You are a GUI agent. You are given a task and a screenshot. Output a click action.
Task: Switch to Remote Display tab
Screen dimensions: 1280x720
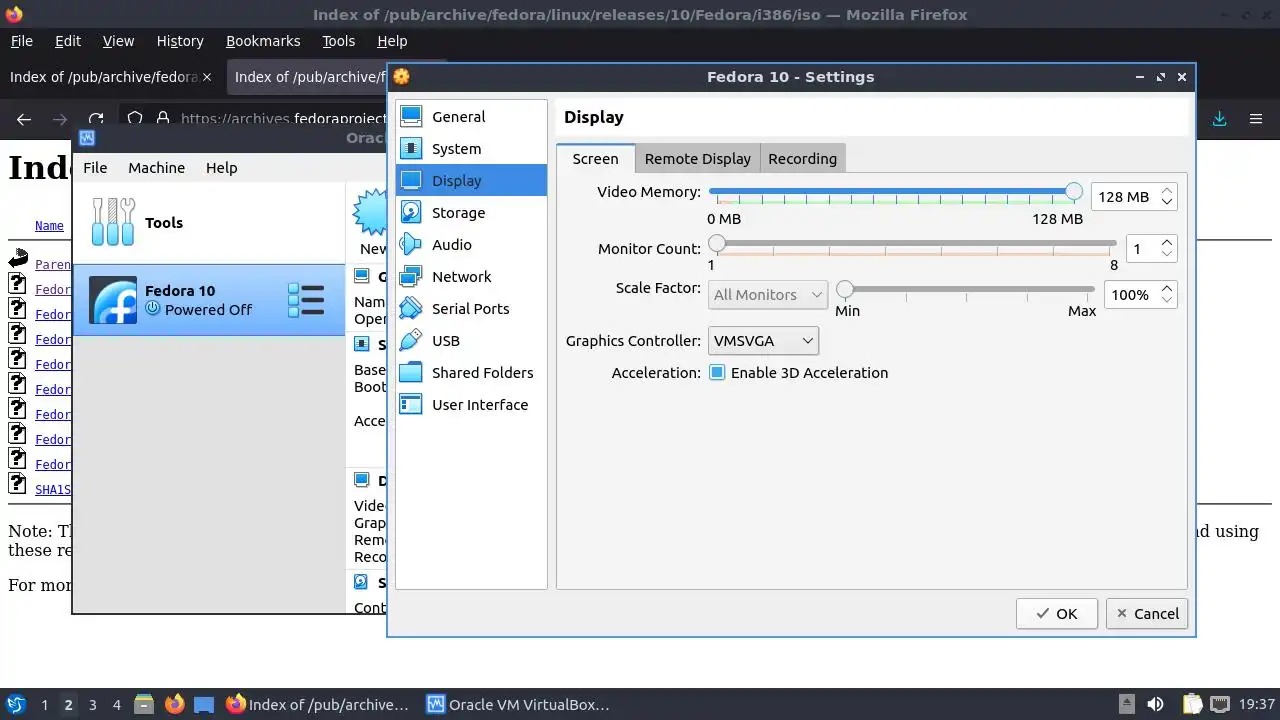coord(697,158)
